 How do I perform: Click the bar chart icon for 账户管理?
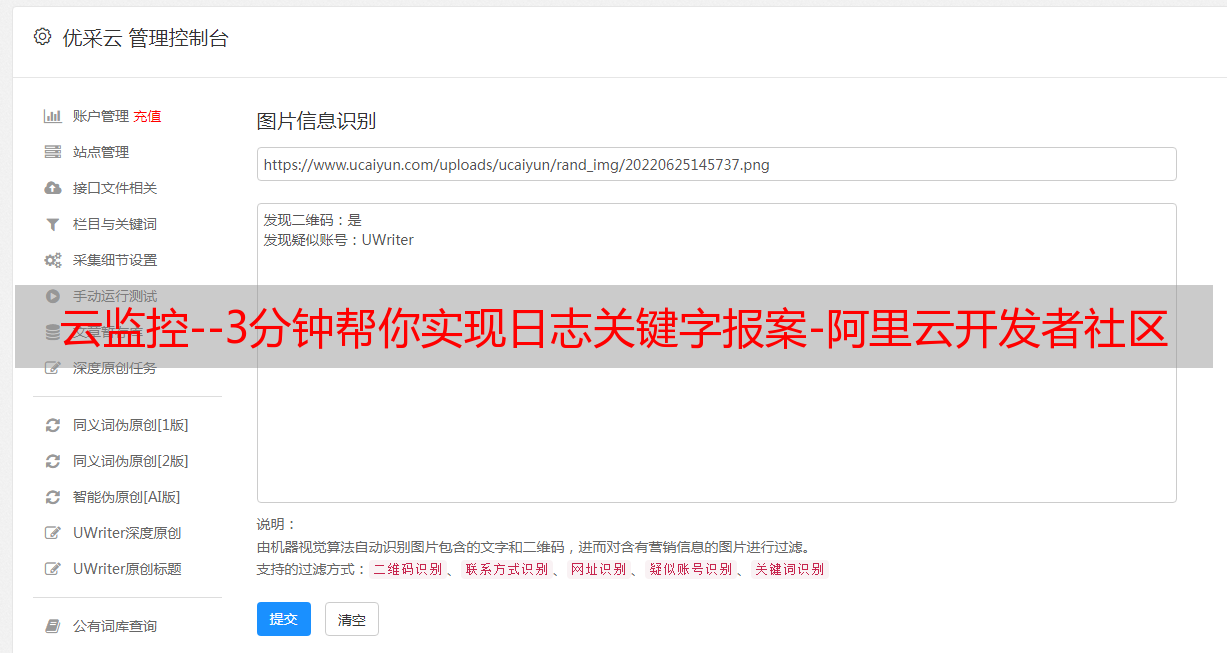(x=53, y=116)
